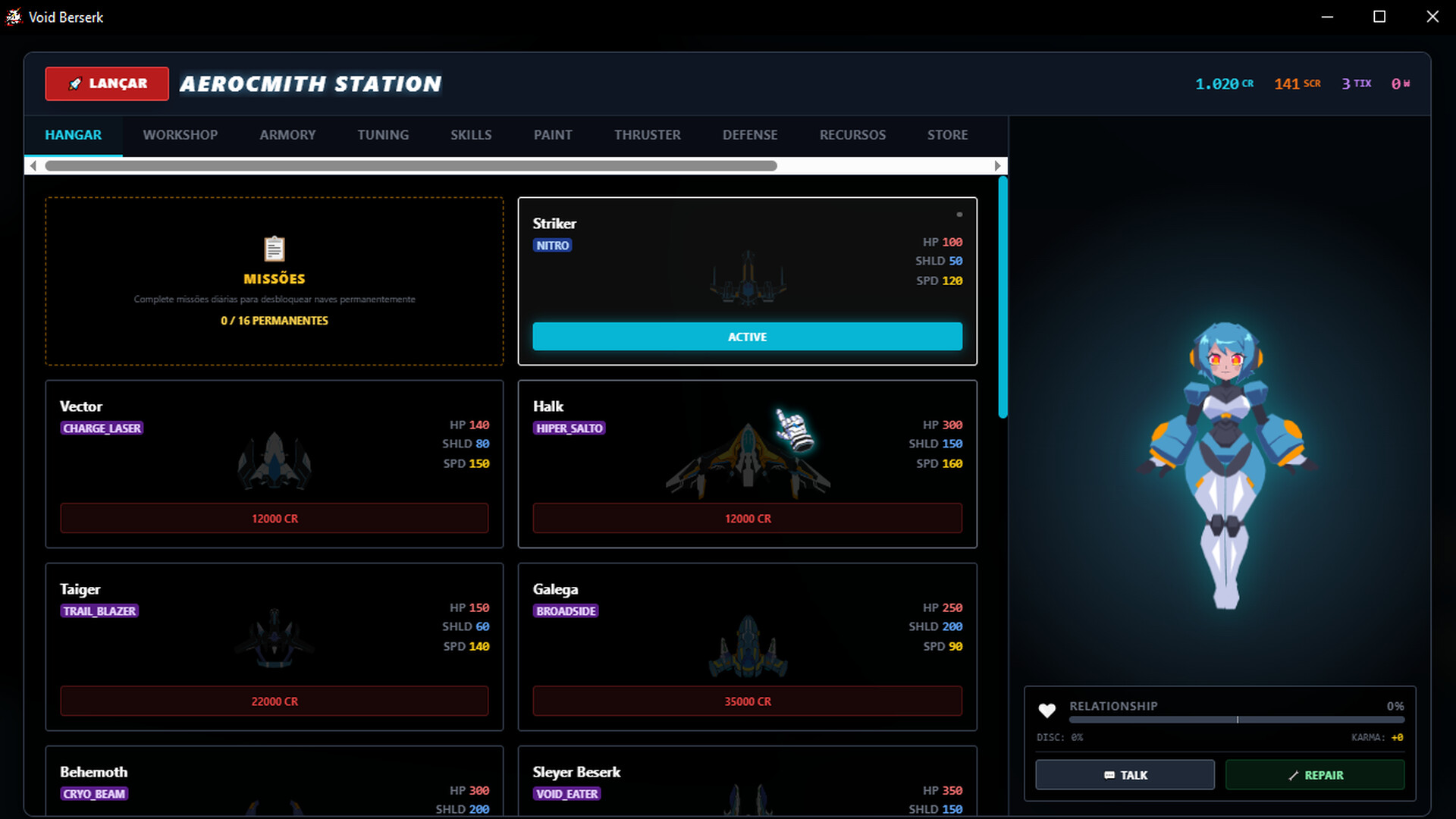Click the hangar vertical scrollbar thumb
Image resolution: width=1456 pixels, height=819 pixels.
click(1003, 297)
